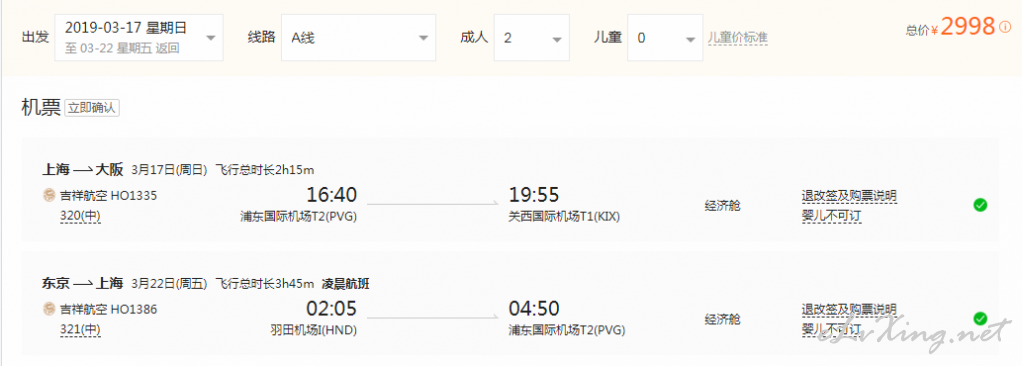
Task: Toggle the green check for Shanghai–Osaka flight
Action: pyautogui.click(x=980, y=205)
